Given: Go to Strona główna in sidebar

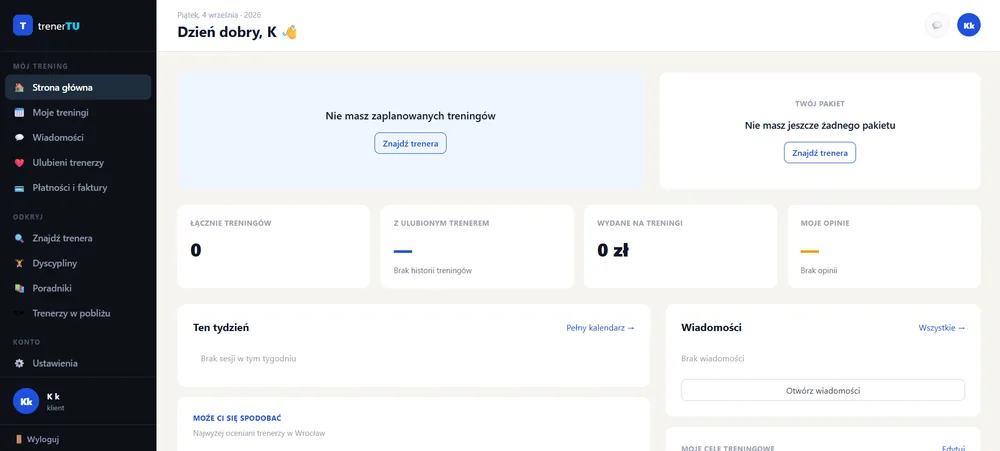Looking at the screenshot, I should tap(78, 87).
